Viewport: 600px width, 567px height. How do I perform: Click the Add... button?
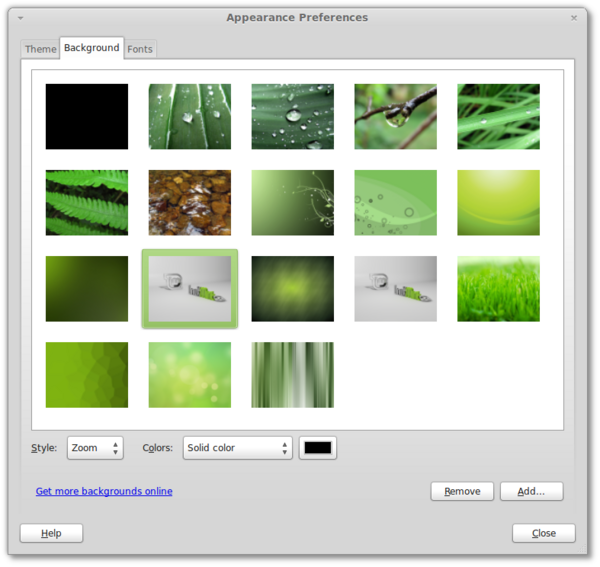click(531, 491)
